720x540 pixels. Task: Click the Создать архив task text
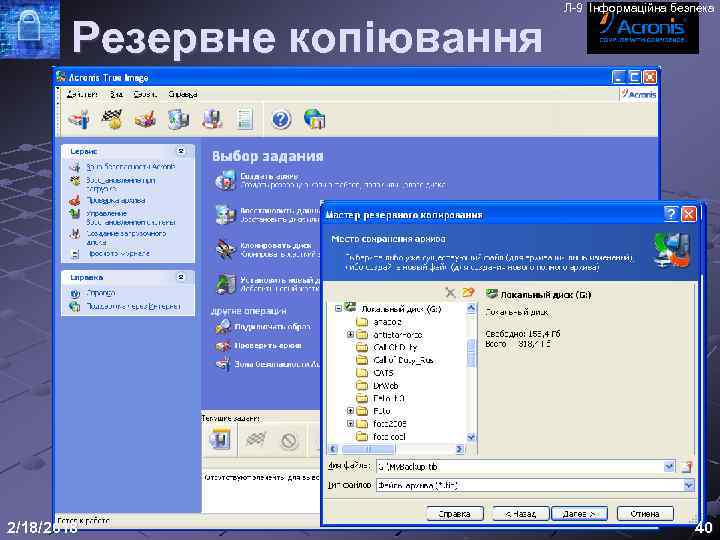click(269, 176)
